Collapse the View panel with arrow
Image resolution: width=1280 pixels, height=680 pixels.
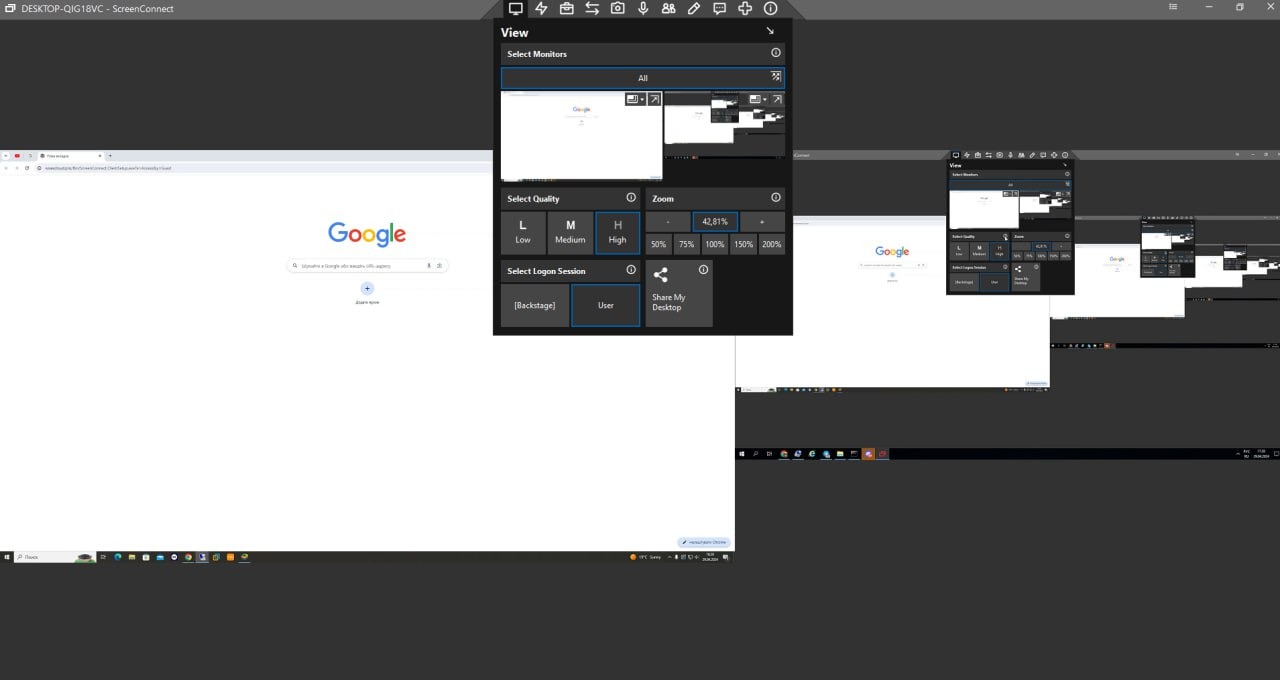point(770,32)
